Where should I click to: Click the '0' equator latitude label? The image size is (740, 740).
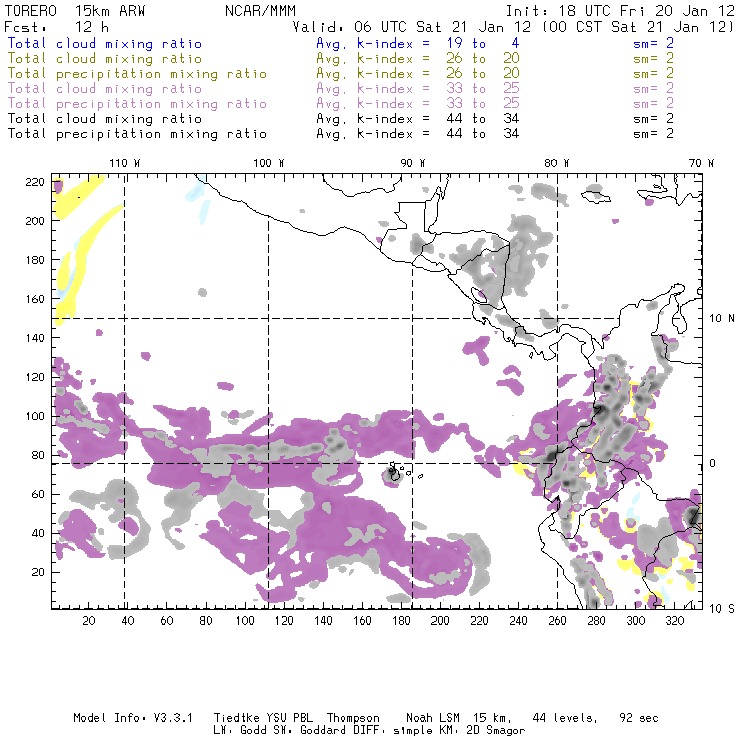[713, 463]
